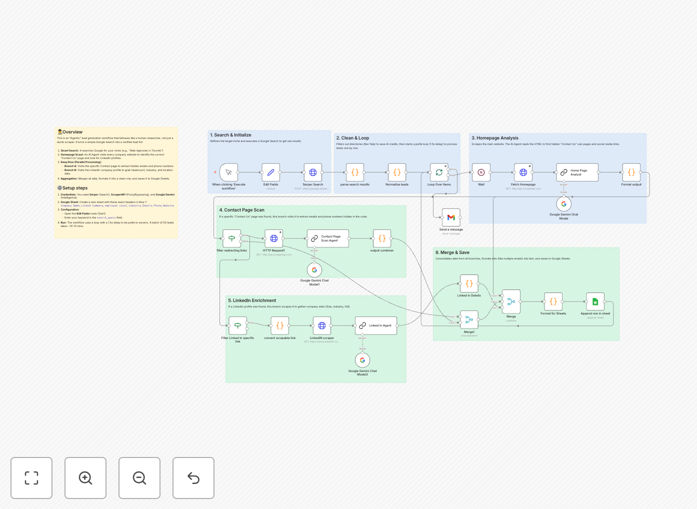Select the yellow Overview sticky note

tap(116, 183)
